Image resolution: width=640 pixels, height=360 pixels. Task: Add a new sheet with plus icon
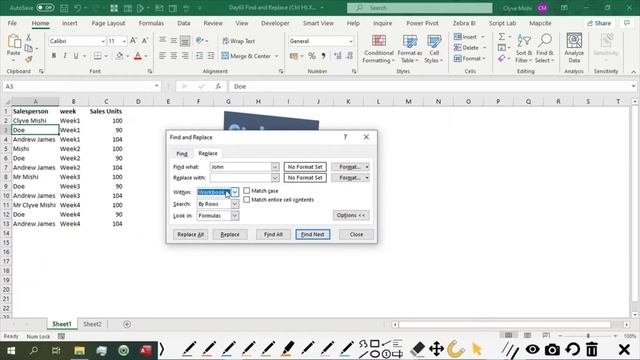(x=127, y=324)
